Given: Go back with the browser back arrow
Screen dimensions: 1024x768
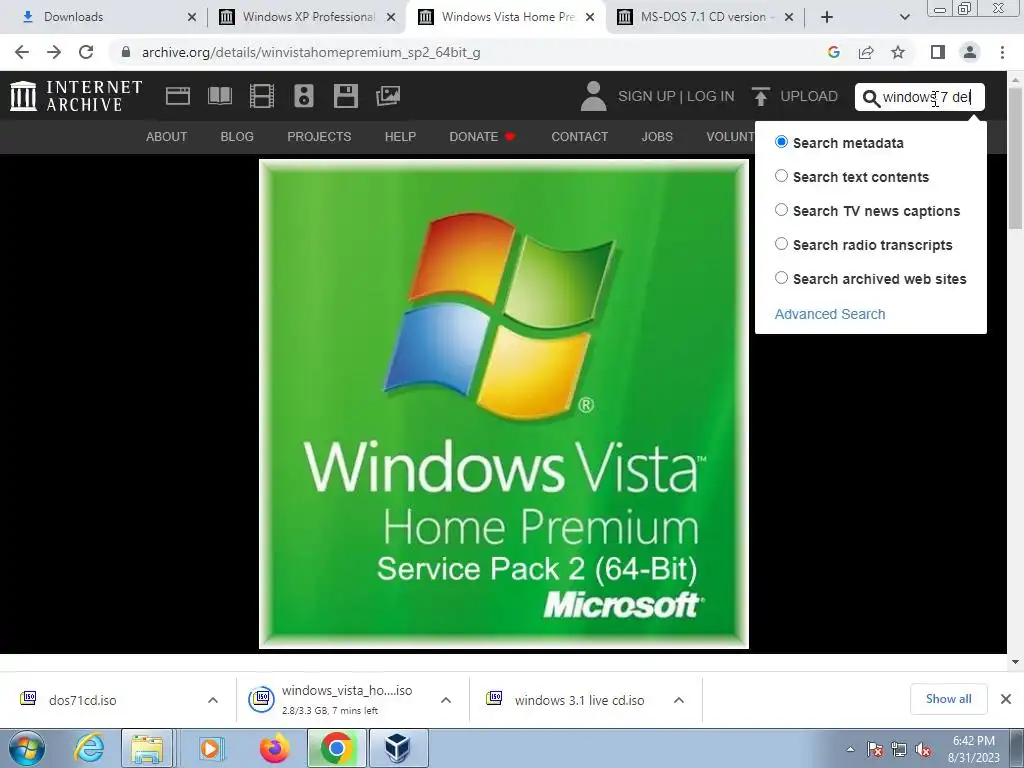Looking at the screenshot, I should (x=22, y=52).
